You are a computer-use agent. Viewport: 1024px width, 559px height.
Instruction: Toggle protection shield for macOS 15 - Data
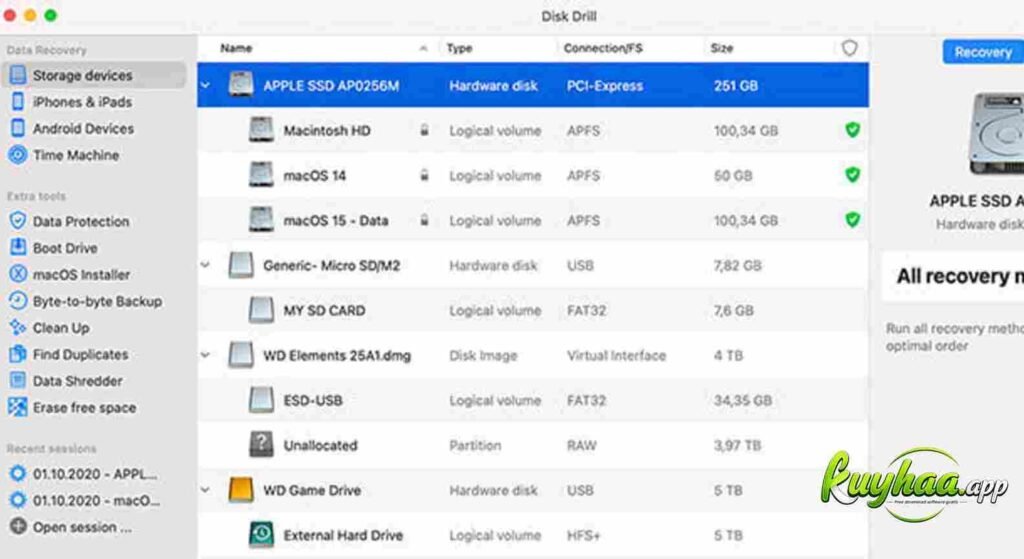coord(852,220)
